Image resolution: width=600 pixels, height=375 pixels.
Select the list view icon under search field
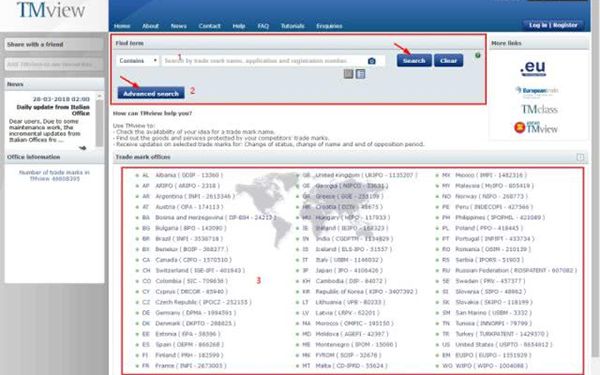pos(360,73)
